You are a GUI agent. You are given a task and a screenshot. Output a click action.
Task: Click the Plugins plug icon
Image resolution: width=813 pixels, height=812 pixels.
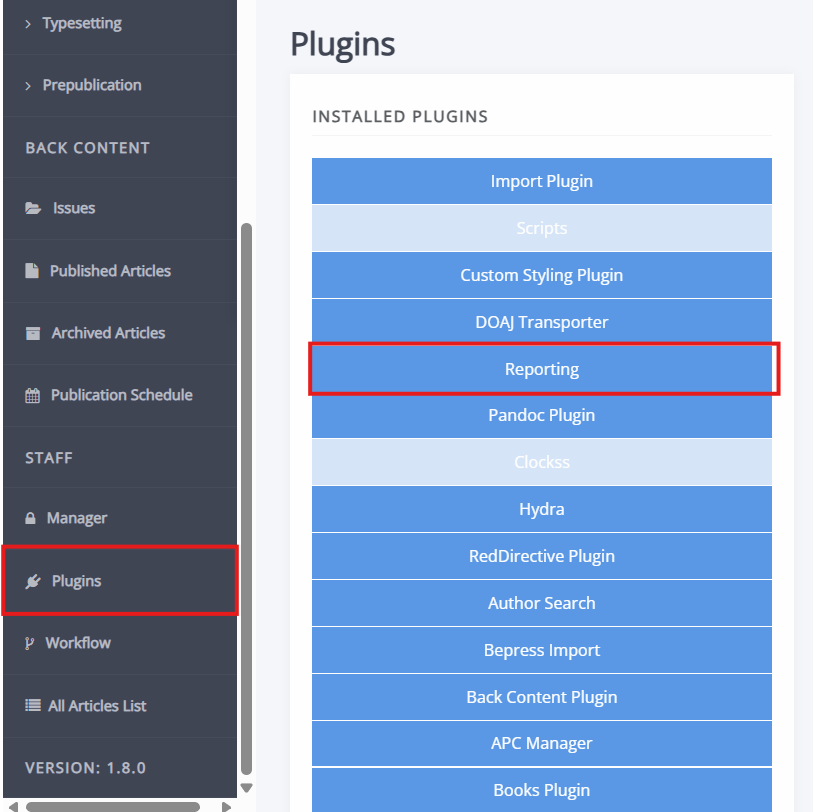pyautogui.click(x=33, y=581)
